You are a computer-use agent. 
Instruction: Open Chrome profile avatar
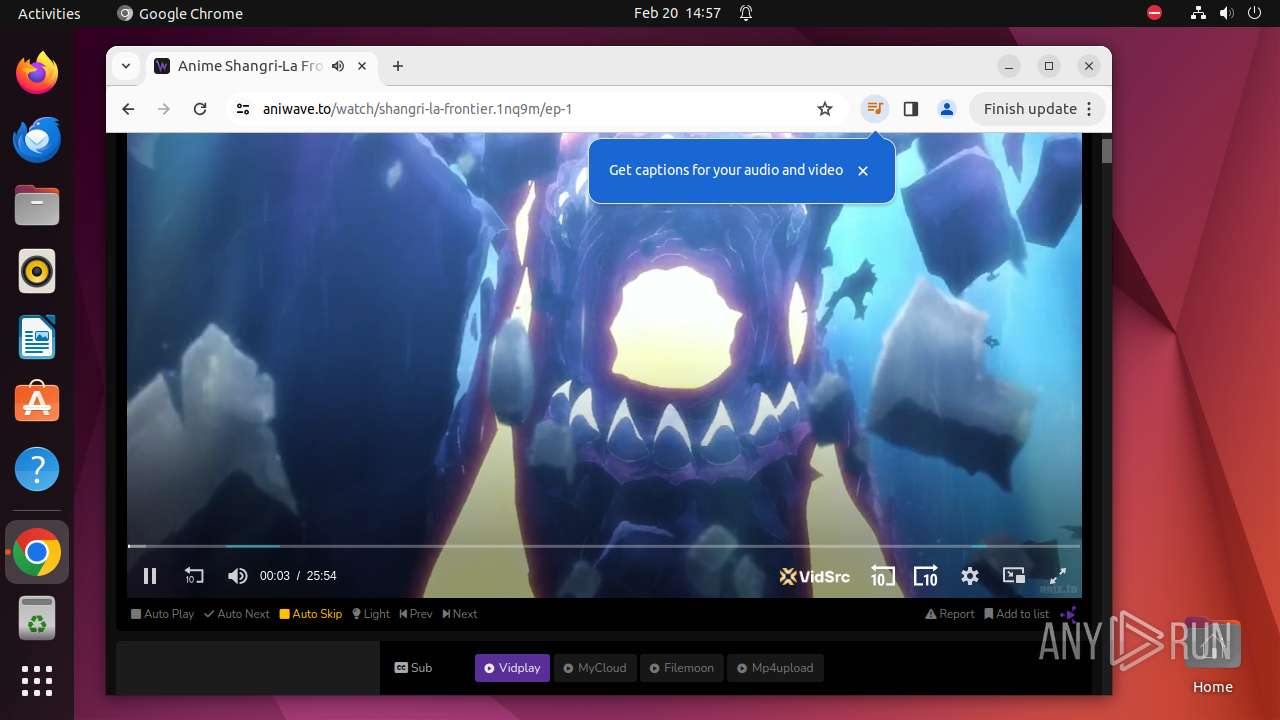pos(947,109)
